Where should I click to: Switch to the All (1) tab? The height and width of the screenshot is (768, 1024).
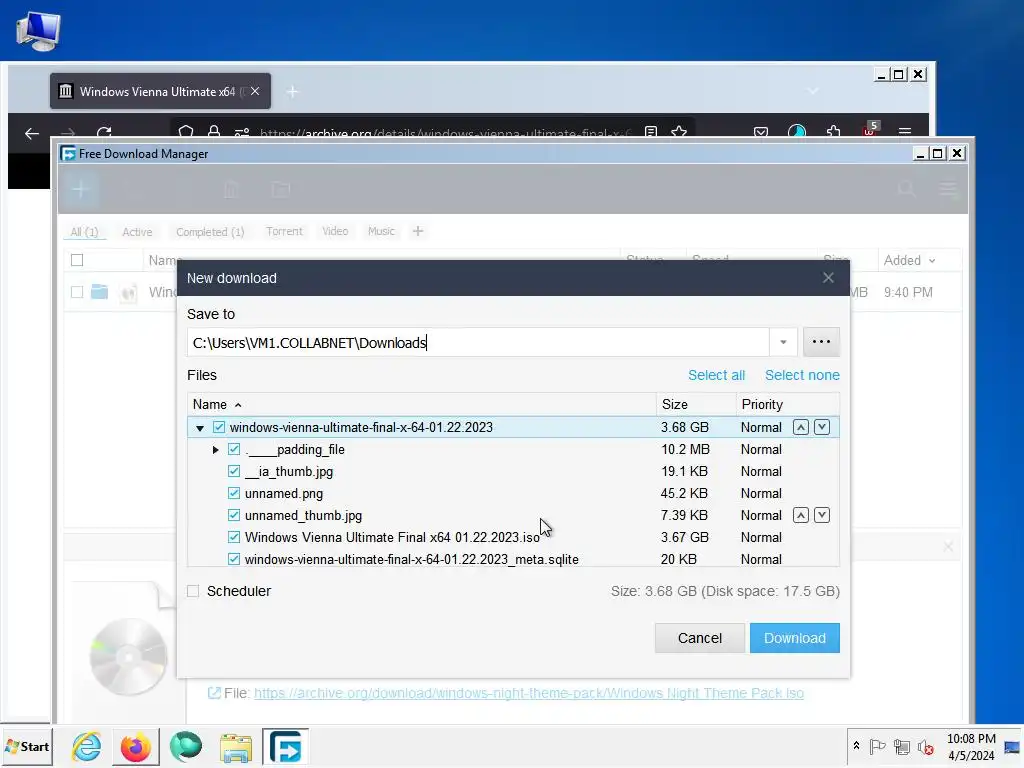pyautogui.click(x=84, y=232)
